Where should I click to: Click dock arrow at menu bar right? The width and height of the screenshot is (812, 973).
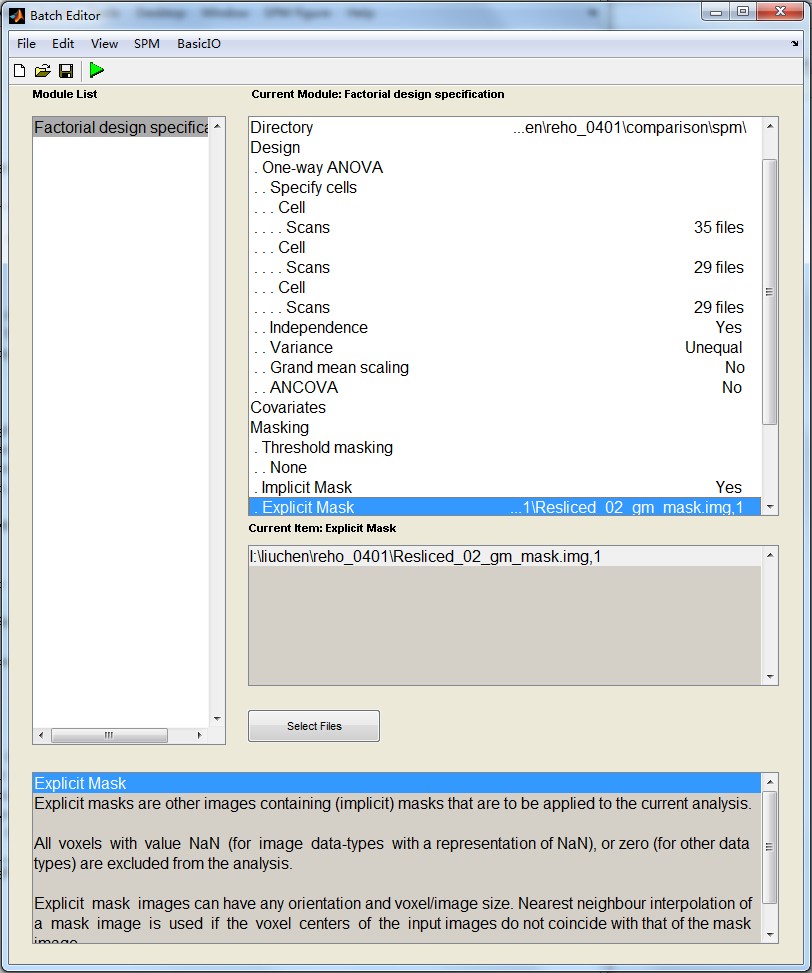(x=795, y=43)
